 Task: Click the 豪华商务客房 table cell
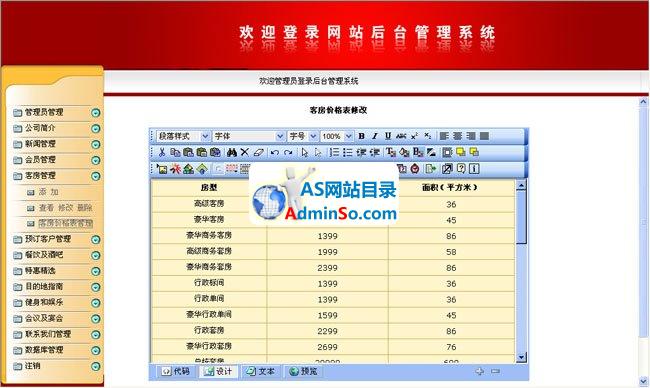[x=209, y=235]
